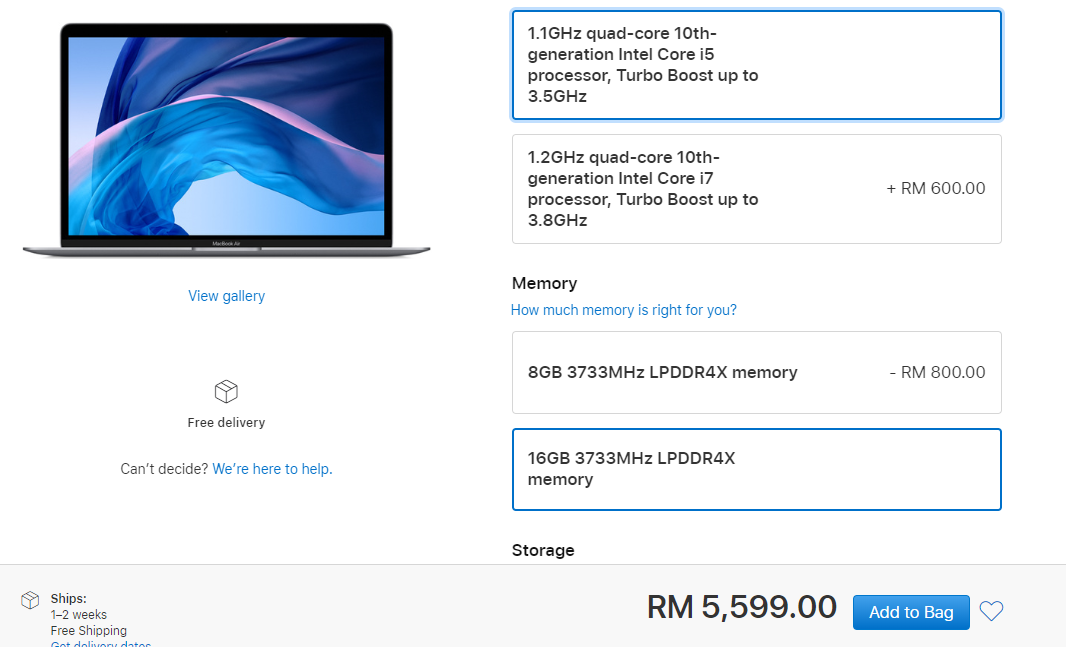Click the + RM 600.00 upgrade price
Image resolution: width=1066 pixels, height=647 pixels.
tap(935, 188)
